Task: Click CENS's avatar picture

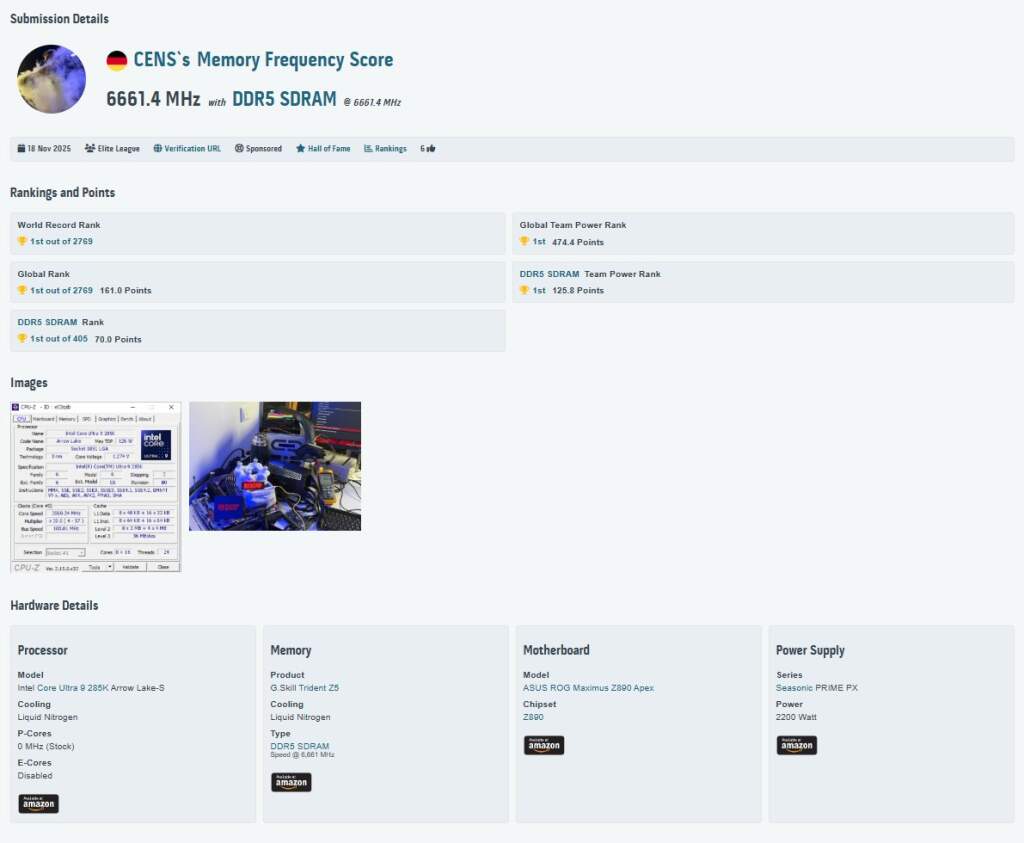Action: click(x=51, y=78)
